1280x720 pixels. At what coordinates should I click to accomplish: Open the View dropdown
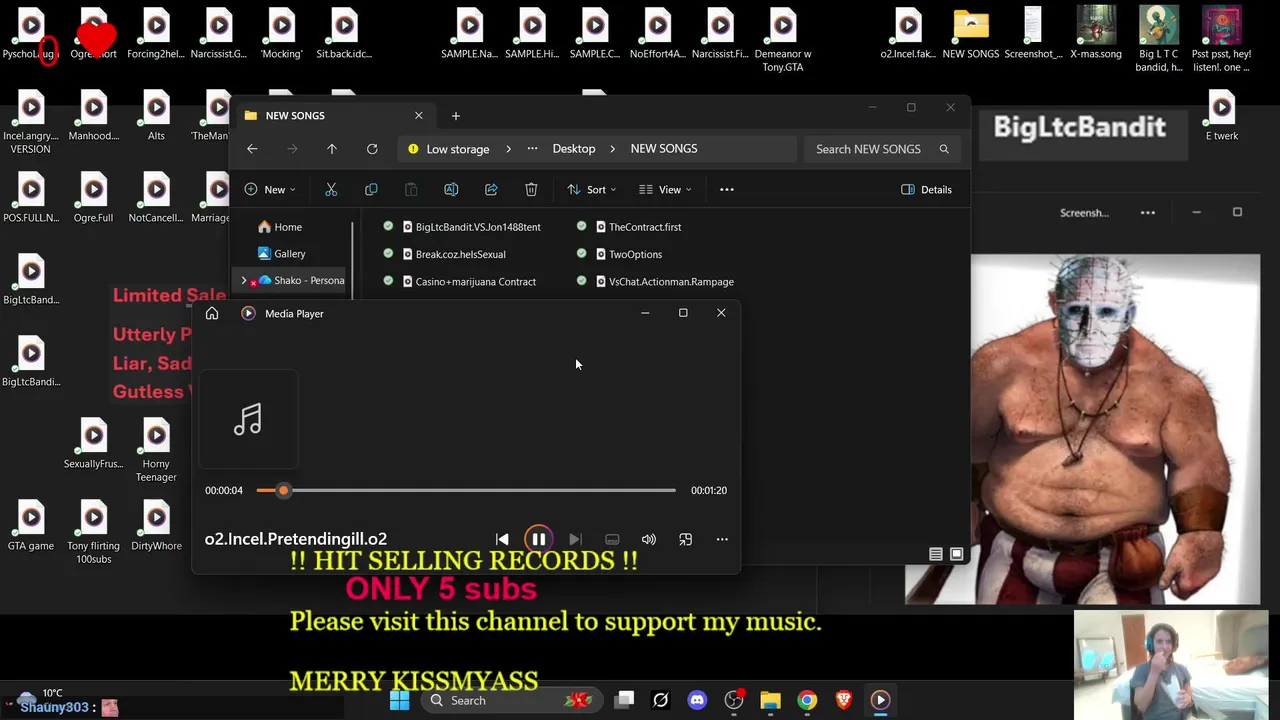(x=665, y=189)
